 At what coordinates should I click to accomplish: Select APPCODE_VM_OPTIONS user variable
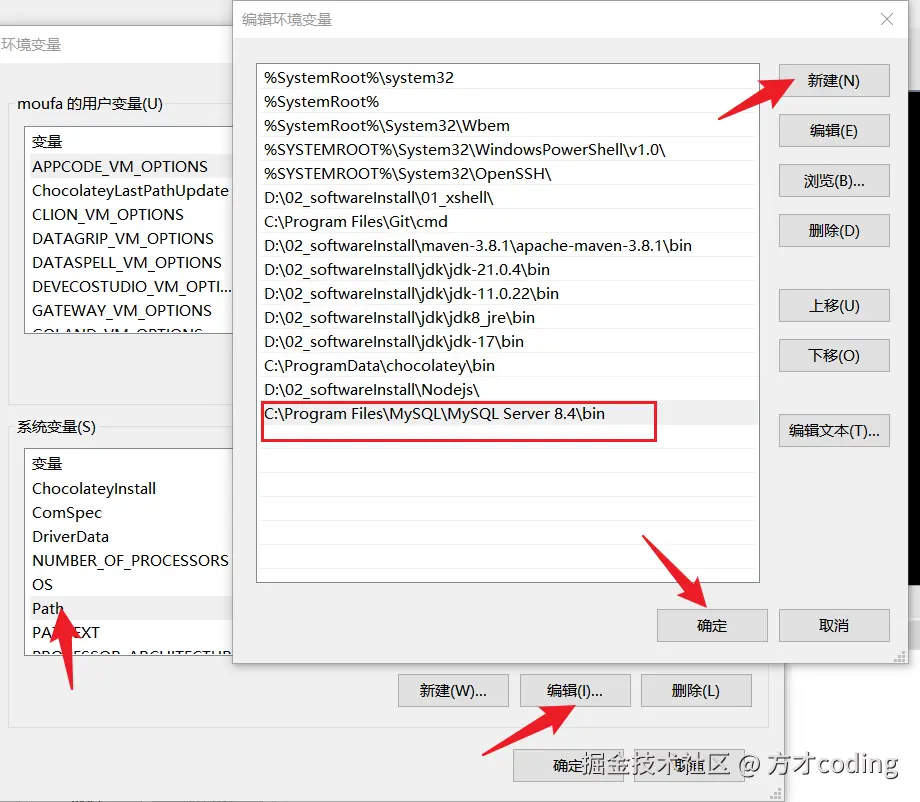pos(130,167)
